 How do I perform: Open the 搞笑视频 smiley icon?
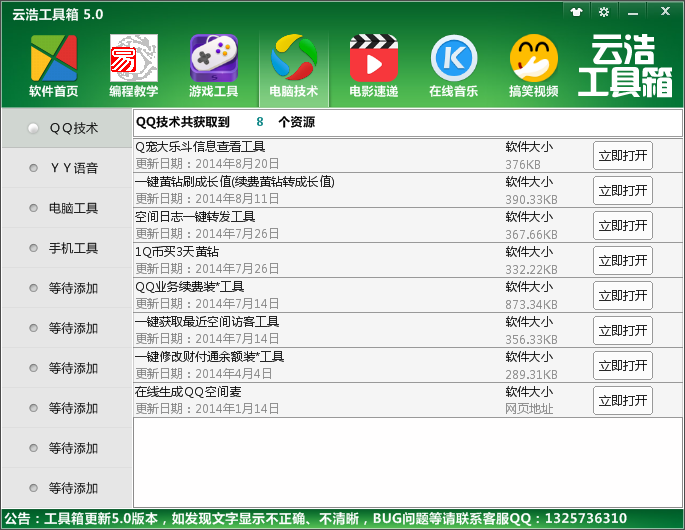[533, 66]
